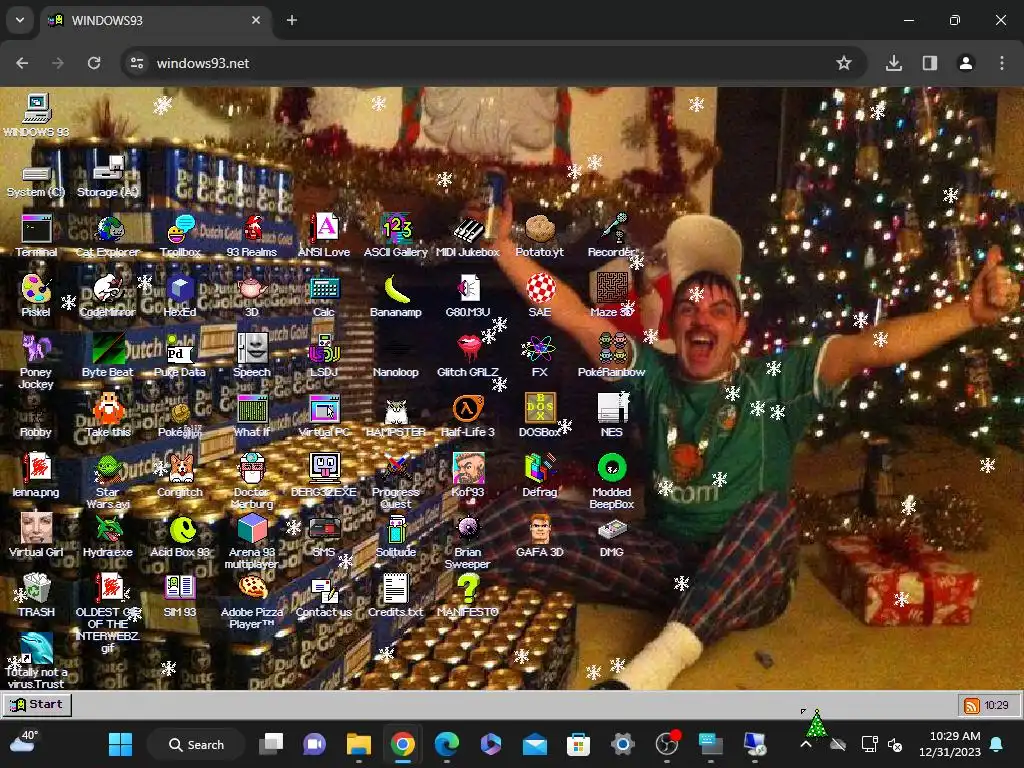The height and width of the screenshot is (768, 1024).
Task: Open LSDJ icon
Action: pyautogui.click(x=324, y=356)
